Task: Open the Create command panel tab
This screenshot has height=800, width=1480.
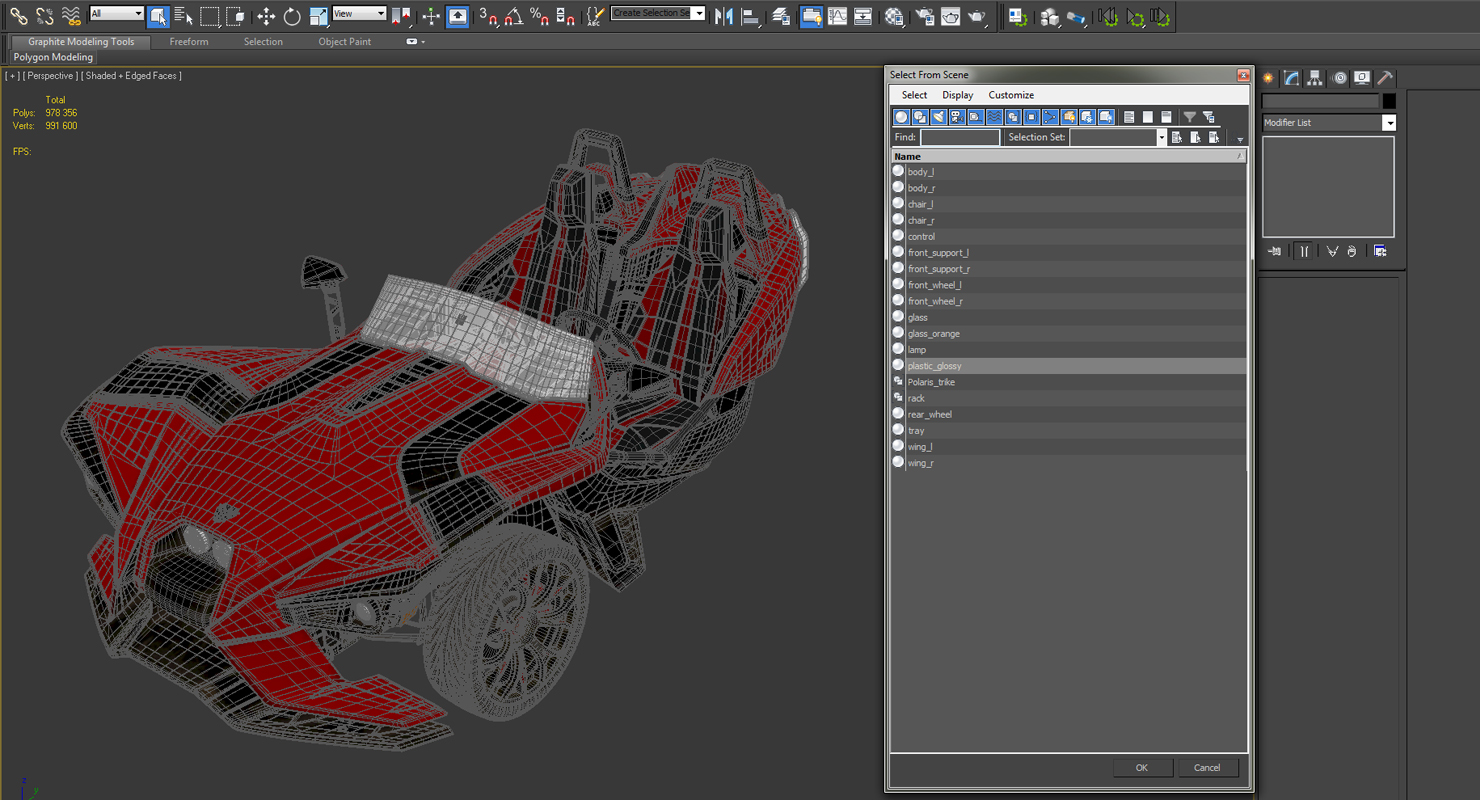Action: [x=1268, y=78]
